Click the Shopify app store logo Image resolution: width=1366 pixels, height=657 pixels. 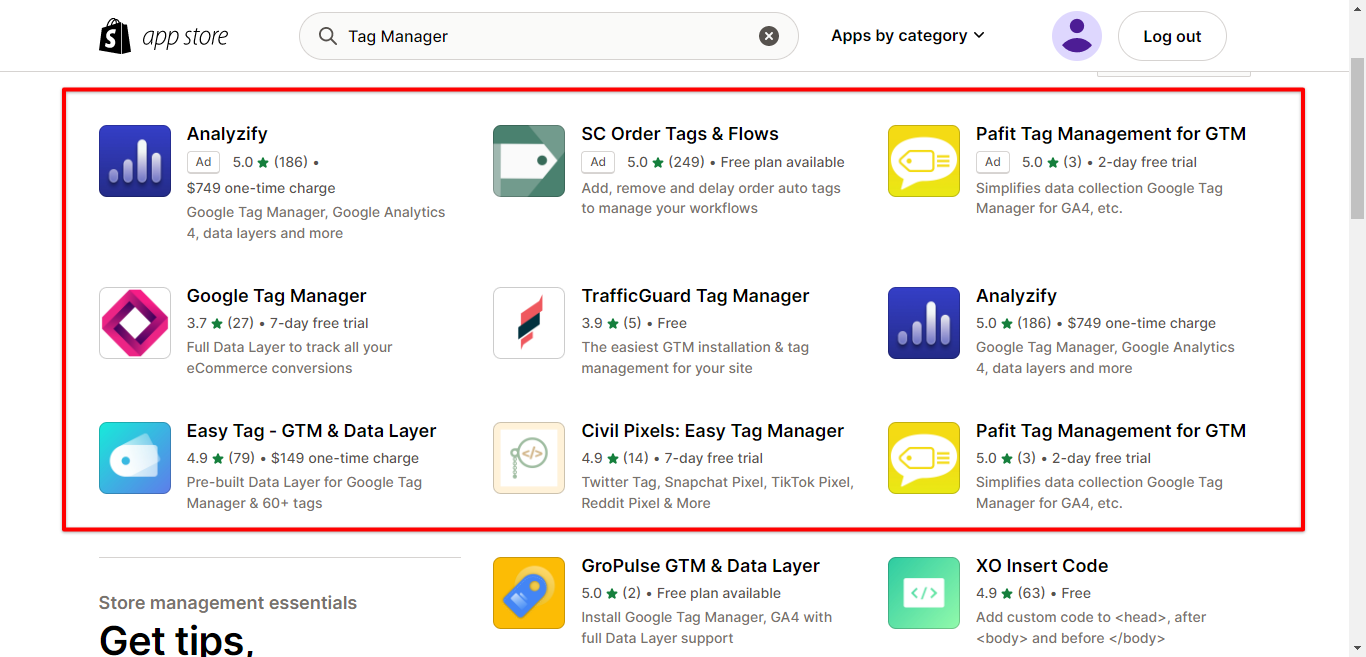pyautogui.click(x=164, y=37)
